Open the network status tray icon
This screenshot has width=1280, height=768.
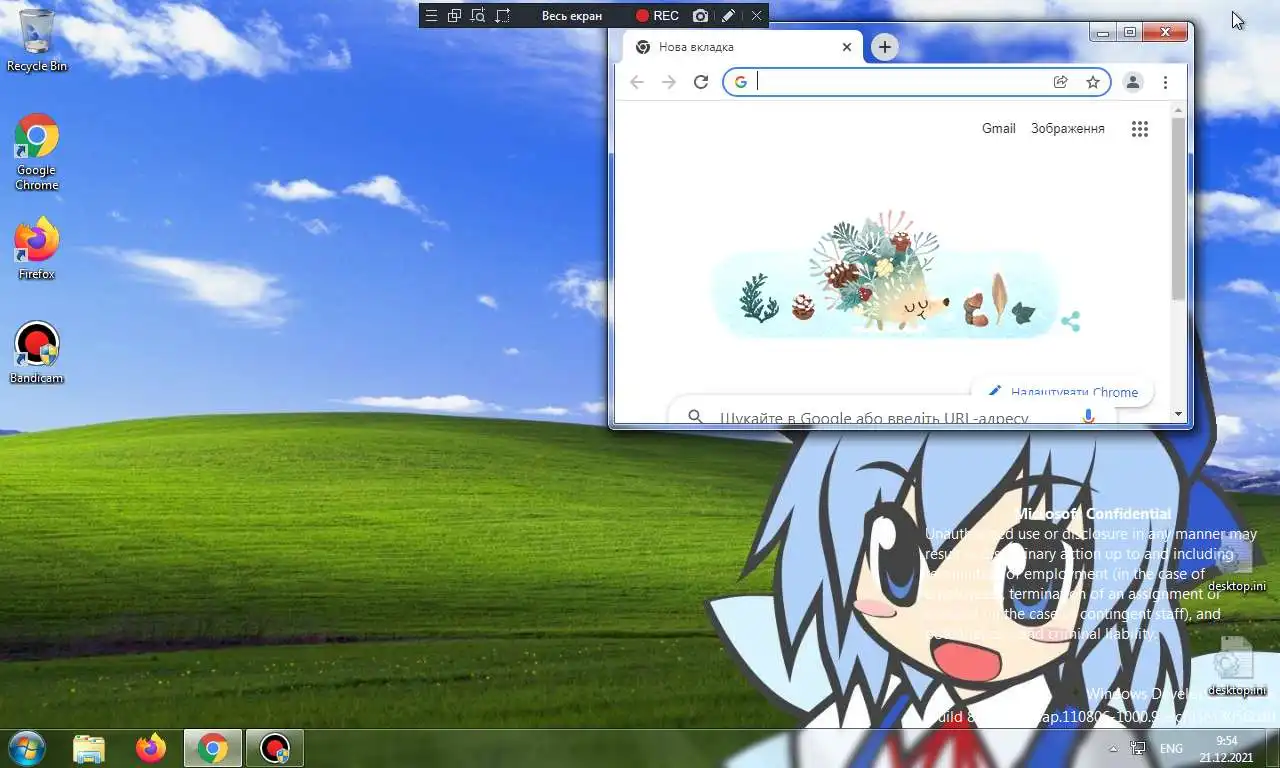[x=1138, y=748]
